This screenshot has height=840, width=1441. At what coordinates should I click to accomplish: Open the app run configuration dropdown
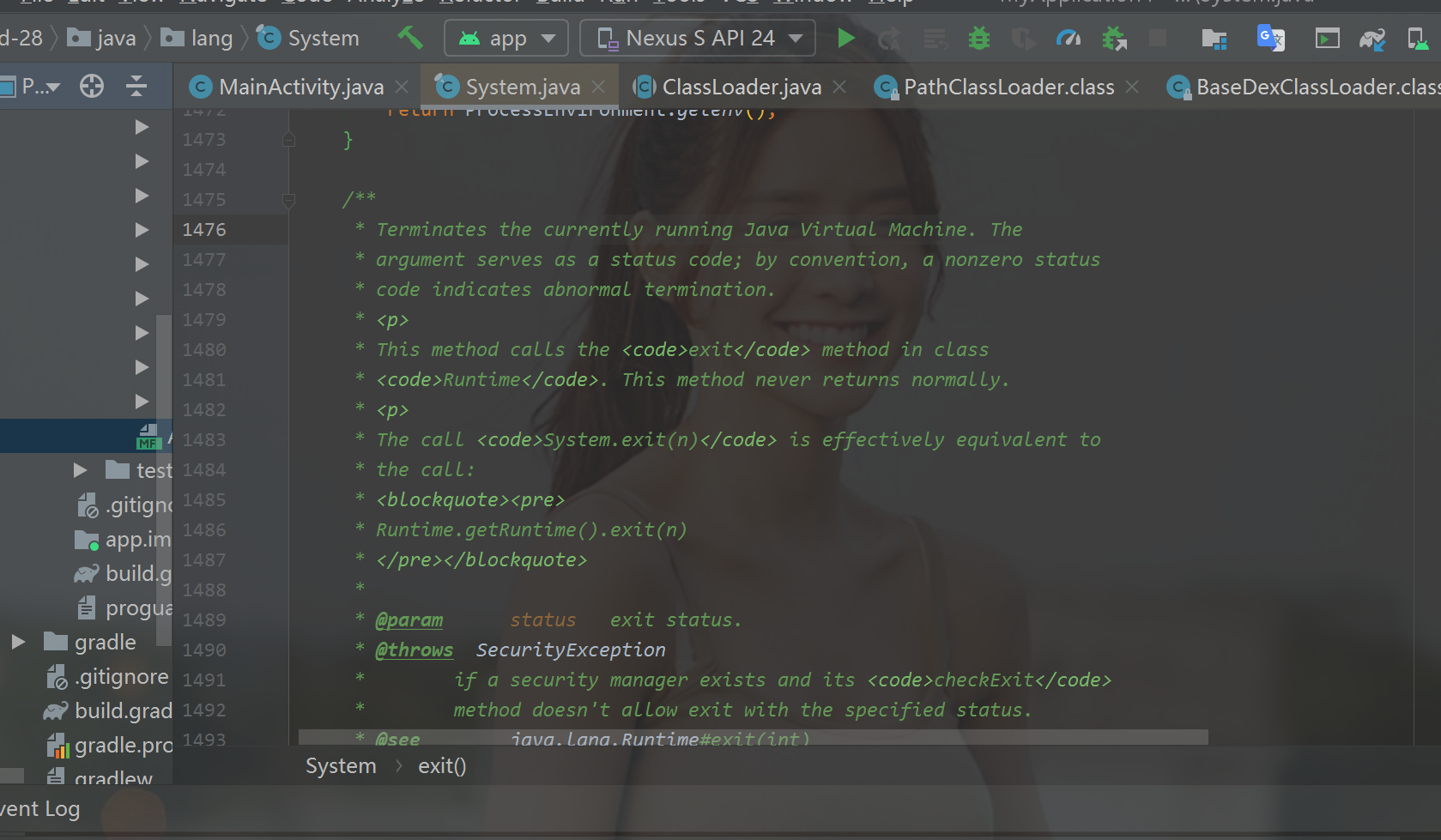[506, 38]
